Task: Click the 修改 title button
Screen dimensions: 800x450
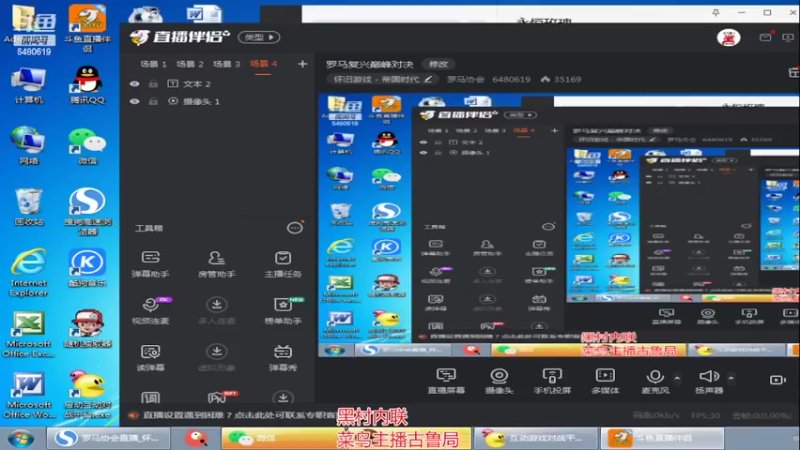Action: pos(438,64)
